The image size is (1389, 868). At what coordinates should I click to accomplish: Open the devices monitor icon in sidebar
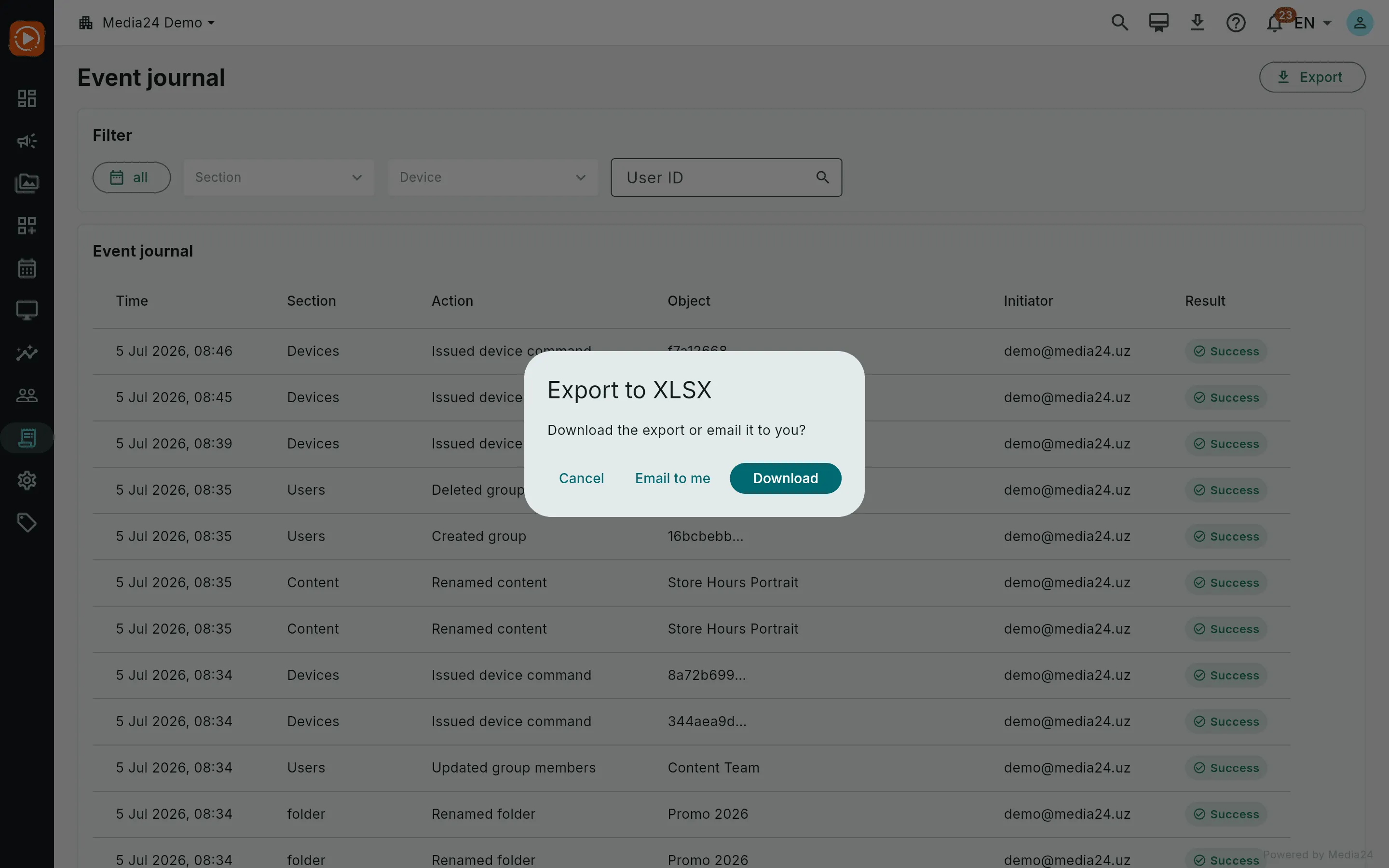pyautogui.click(x=27, y=311)
